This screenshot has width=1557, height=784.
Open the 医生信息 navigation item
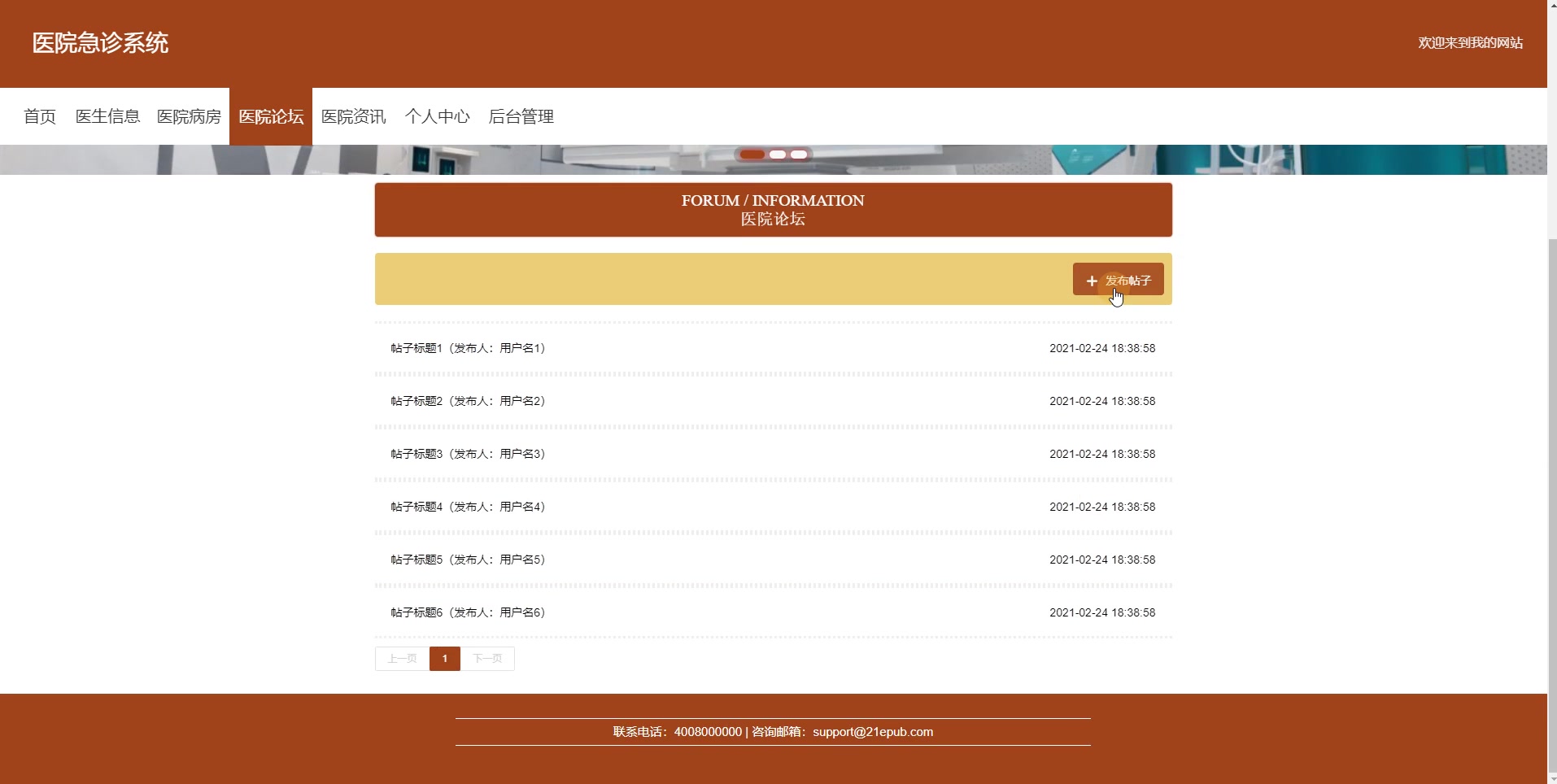tap(107, 116)
